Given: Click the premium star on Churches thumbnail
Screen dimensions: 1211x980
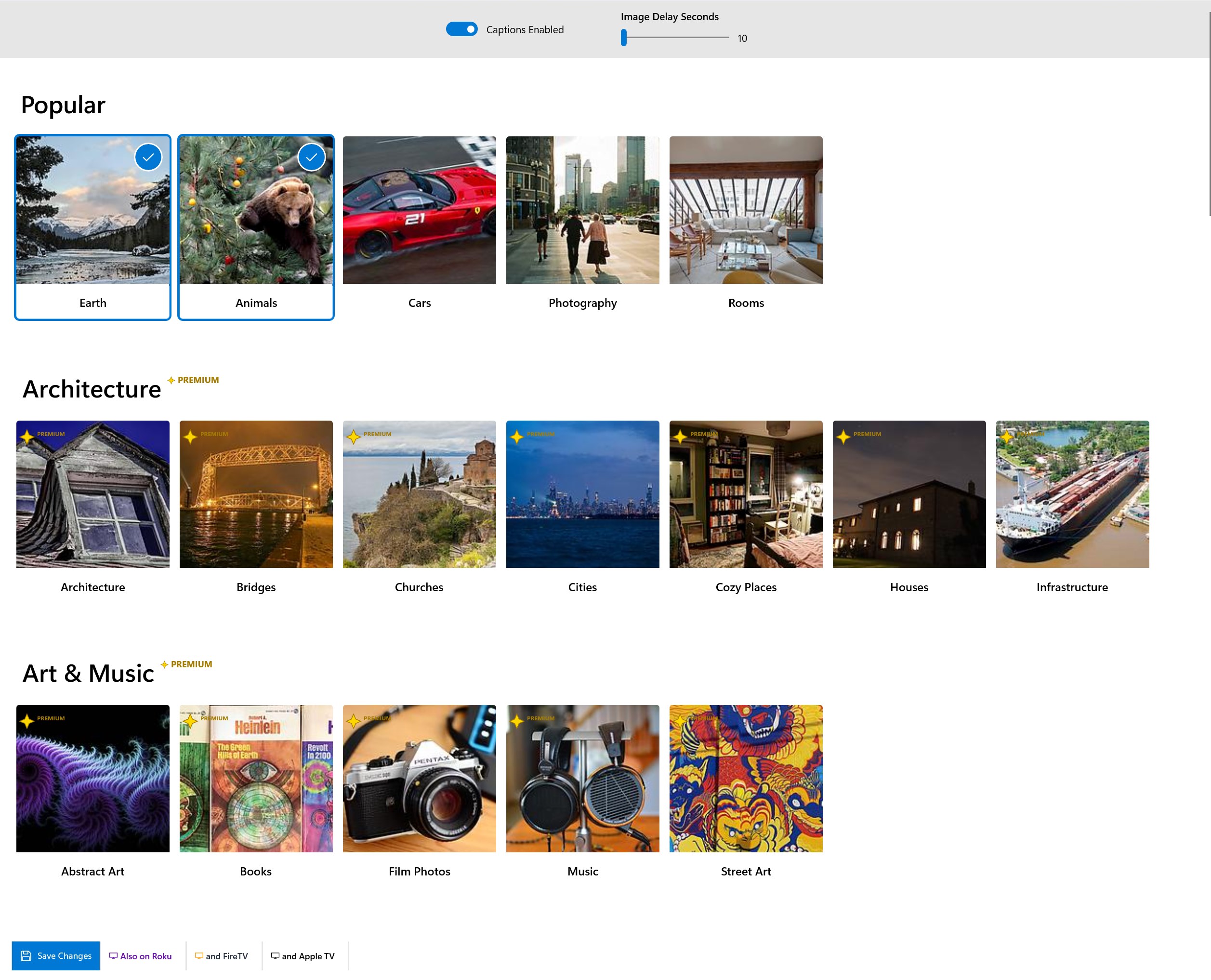Looking at the screenshot, I should tap(353, 437).
